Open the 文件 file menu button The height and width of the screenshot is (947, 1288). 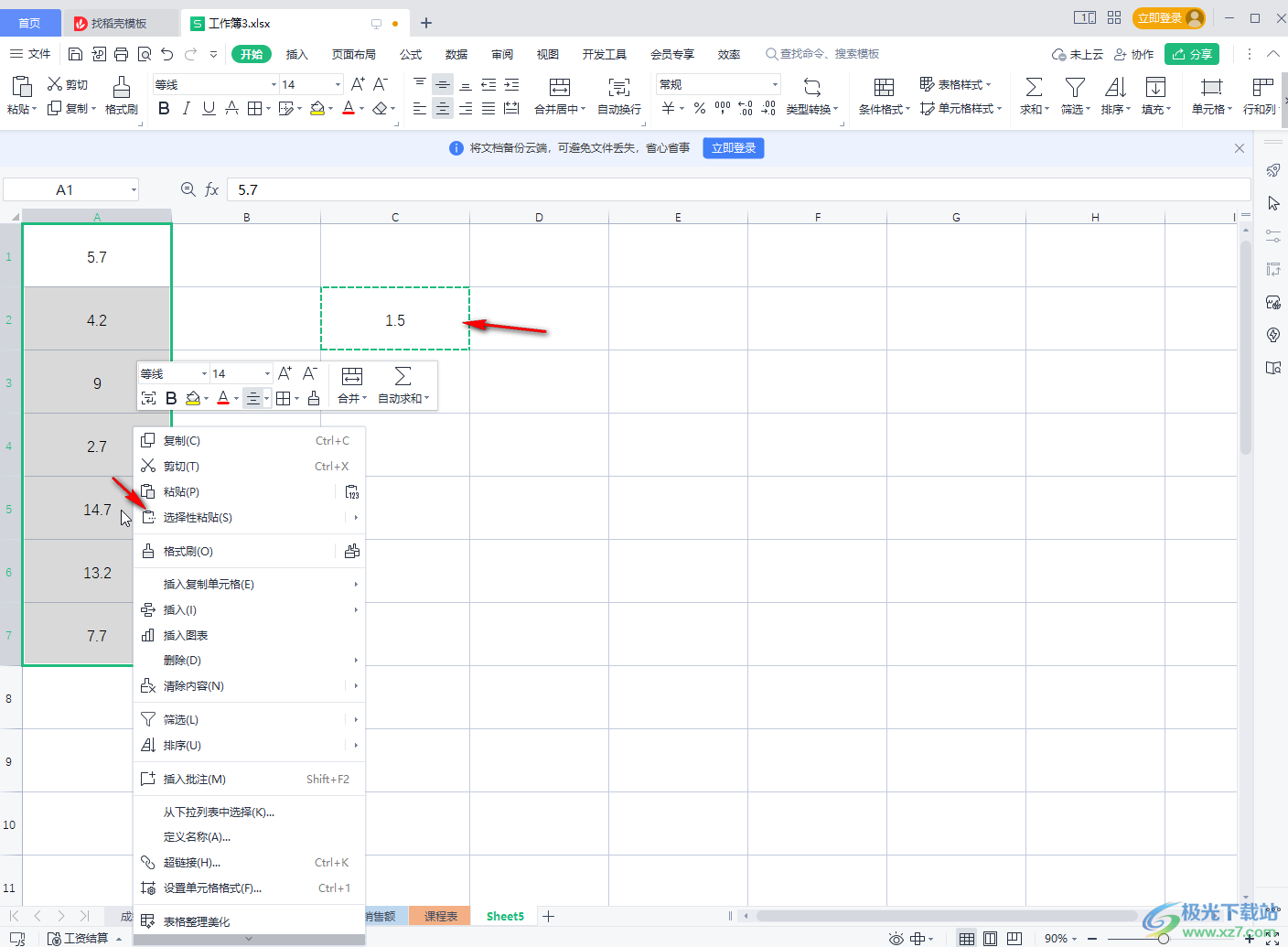coord(30,54)
